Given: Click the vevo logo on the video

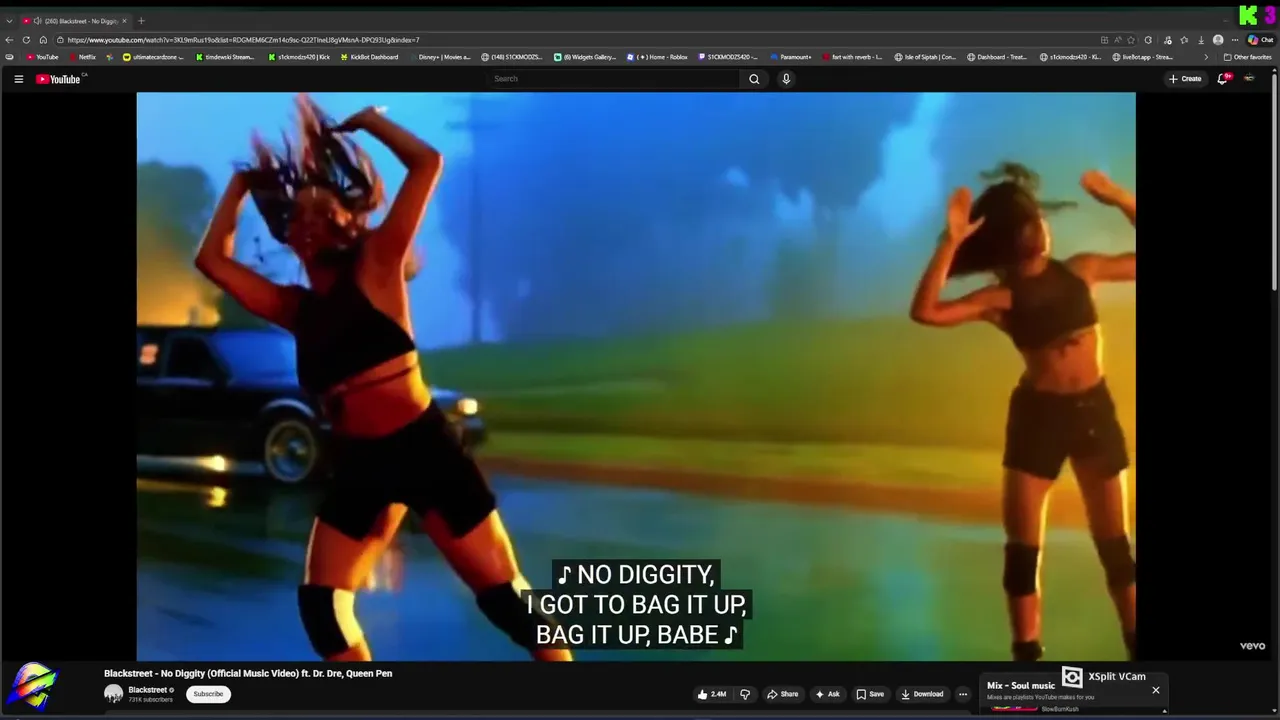Looking at the screenshot, I should tap(1252, 646).
